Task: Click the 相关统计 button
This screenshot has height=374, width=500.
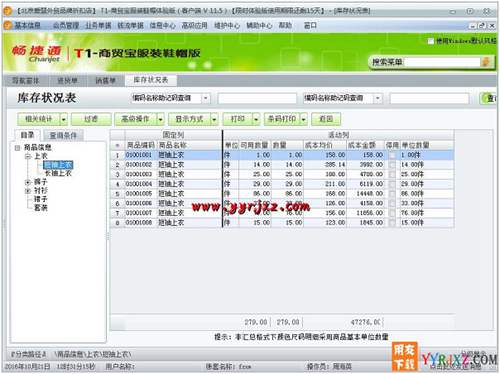Action: (x=39, y=119)
